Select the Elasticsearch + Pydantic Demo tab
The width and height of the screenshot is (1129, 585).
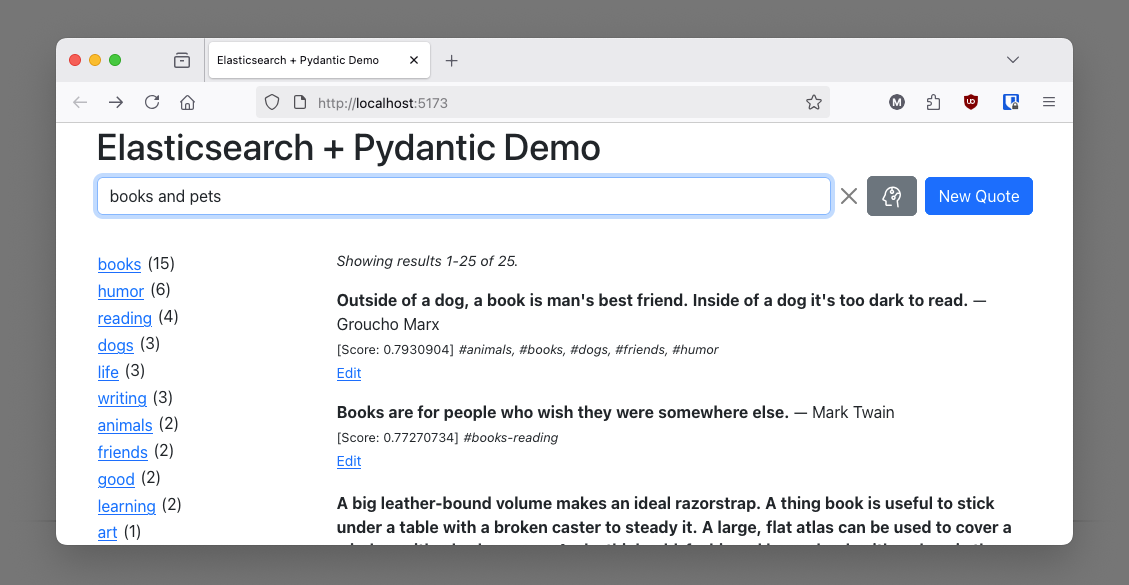click(298, 60)
